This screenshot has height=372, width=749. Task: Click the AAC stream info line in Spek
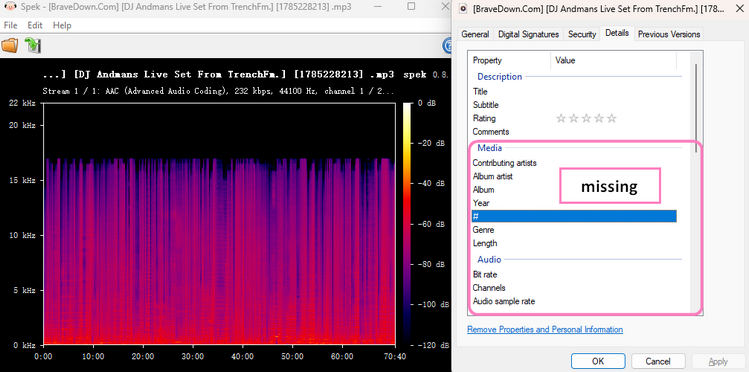[x=218, y=91]
